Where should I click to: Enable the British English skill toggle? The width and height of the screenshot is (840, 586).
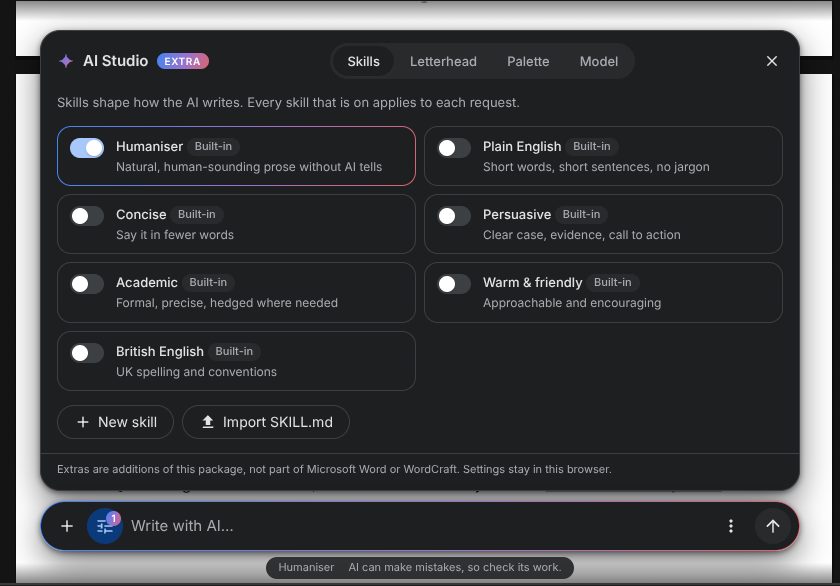(x=87, y=353)
